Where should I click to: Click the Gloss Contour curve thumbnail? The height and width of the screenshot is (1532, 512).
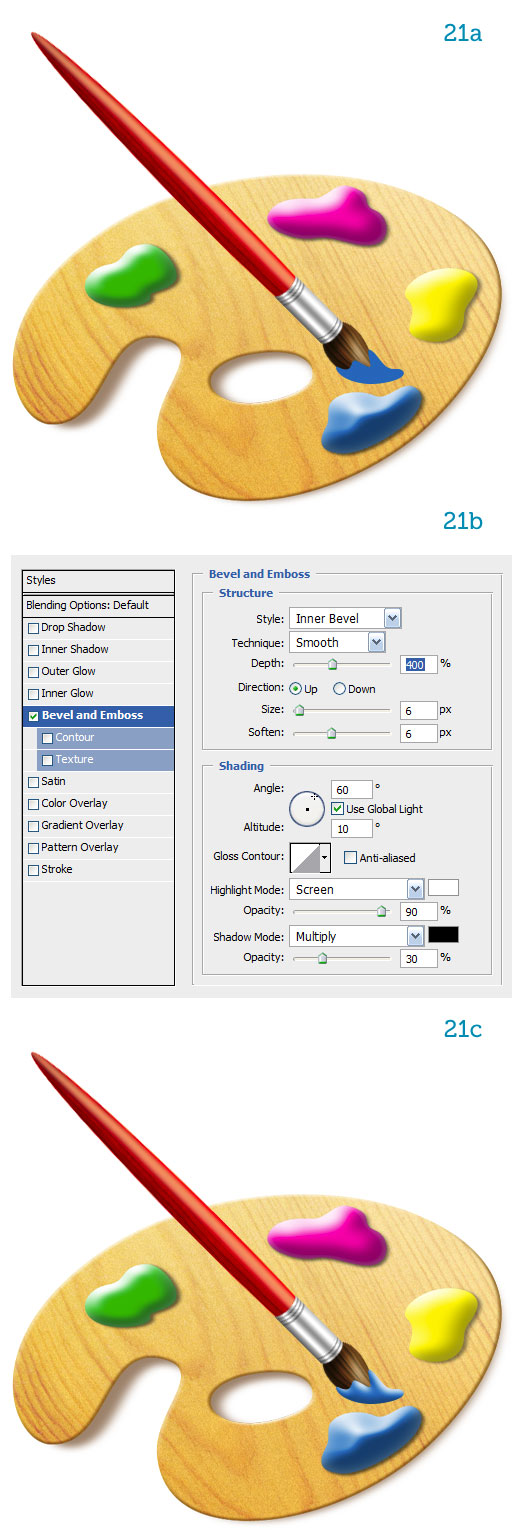coord(305,857)
